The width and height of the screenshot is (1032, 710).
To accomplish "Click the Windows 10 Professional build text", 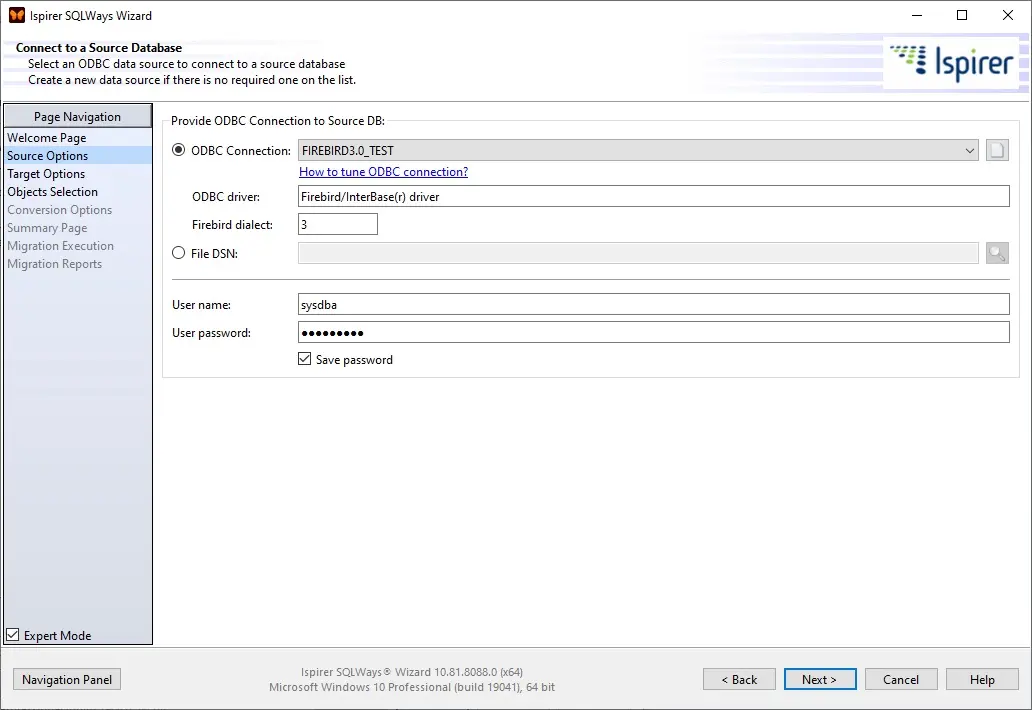I will 412,687.
